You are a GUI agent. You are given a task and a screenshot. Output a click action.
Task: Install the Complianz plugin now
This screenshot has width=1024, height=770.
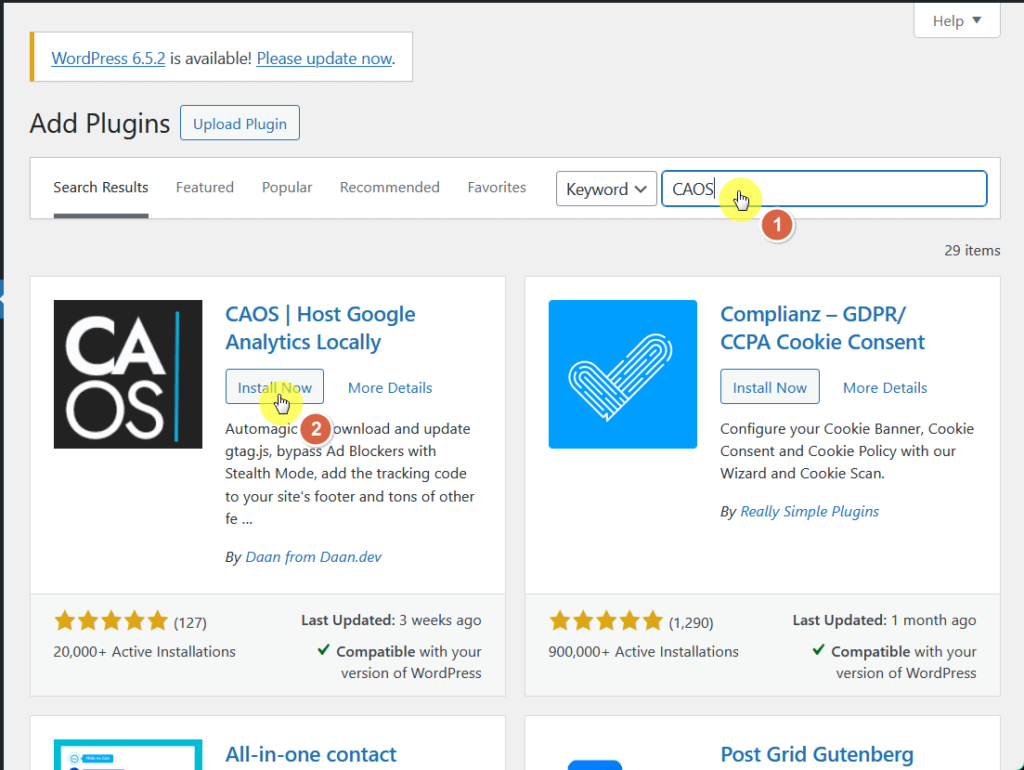pos(769,387)
